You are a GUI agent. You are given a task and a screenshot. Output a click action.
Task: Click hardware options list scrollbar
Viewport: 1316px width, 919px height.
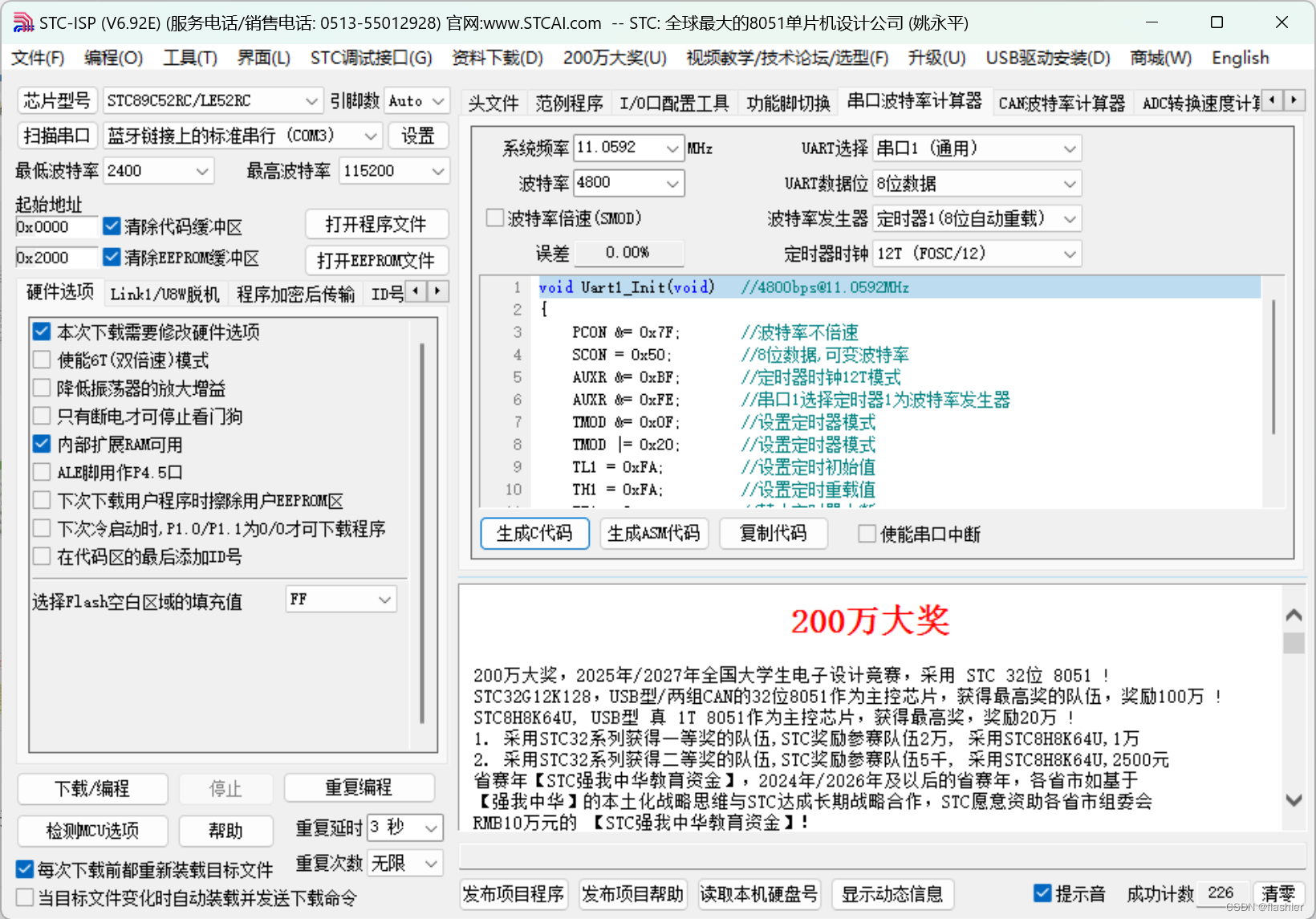pyautogui.click(x=422, y=534)
